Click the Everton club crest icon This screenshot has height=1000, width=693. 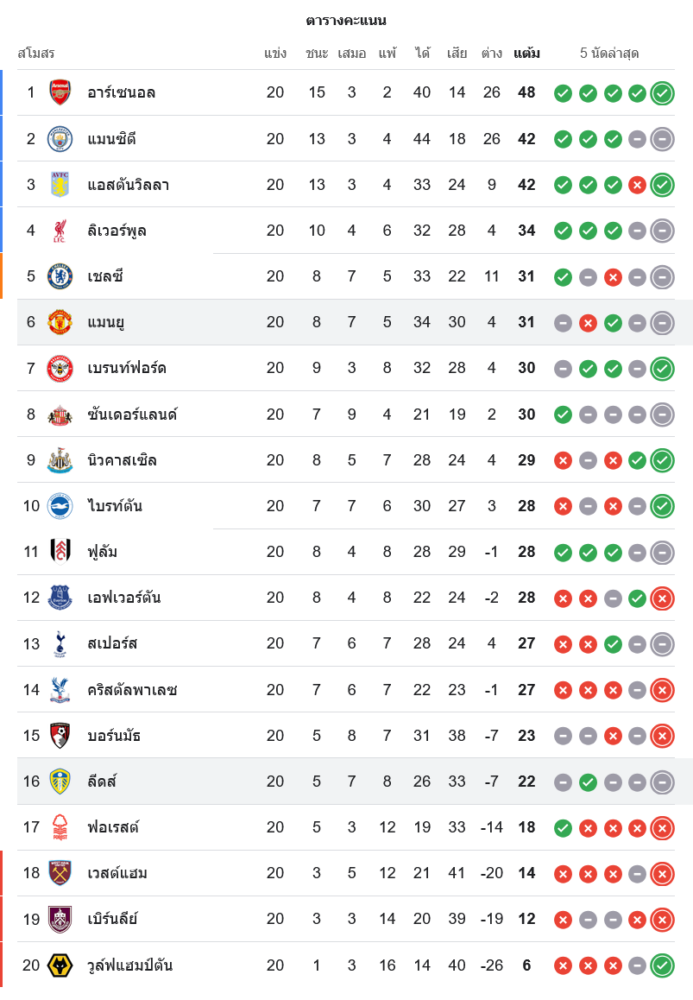tap(60, 598)
